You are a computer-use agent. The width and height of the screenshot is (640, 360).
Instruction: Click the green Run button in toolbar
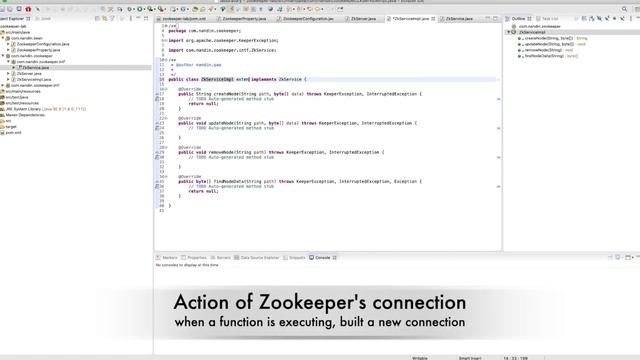[140, 9]
